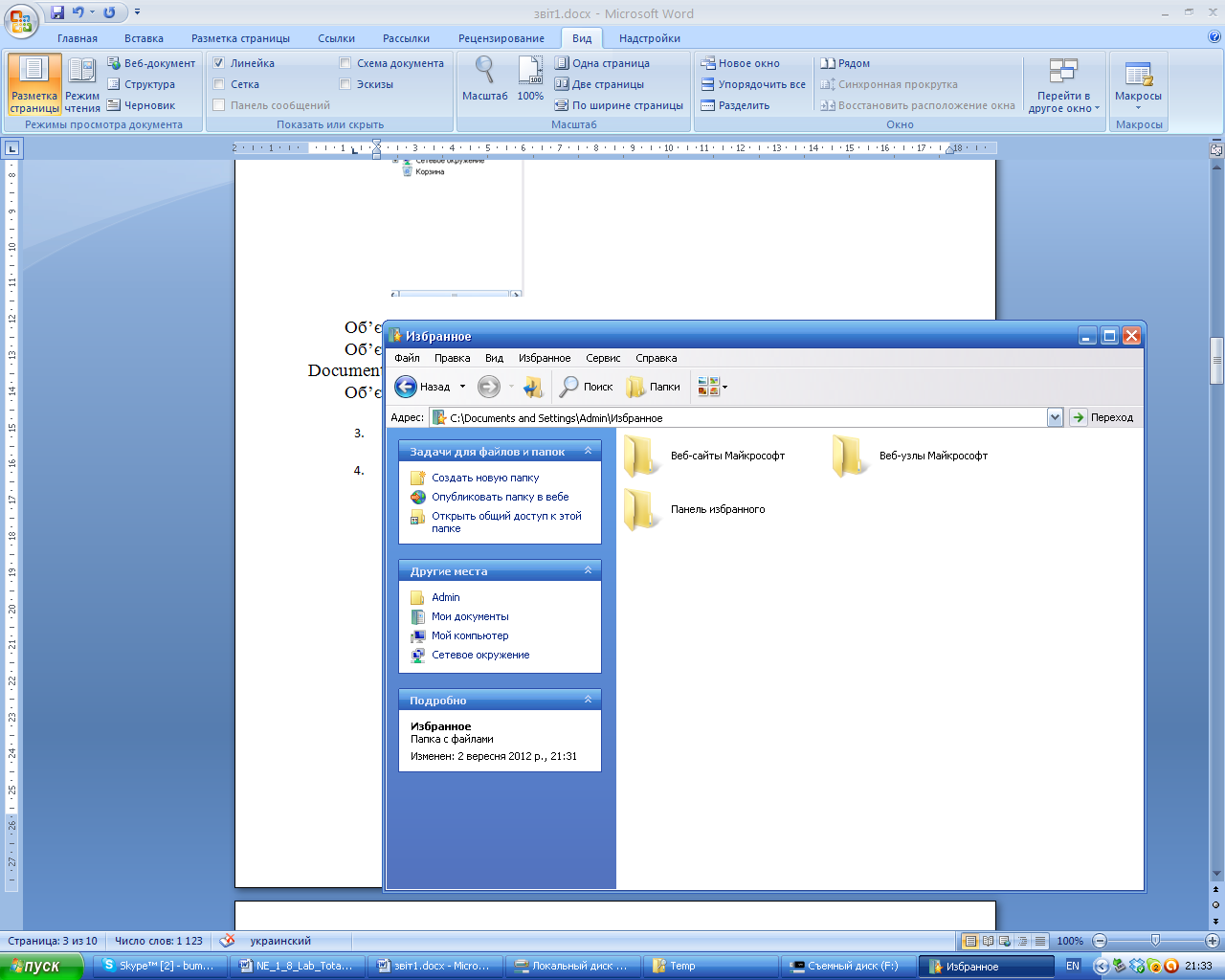Click украинский language in status bar
The width and height of the screenshot is (1225, 980).
(280, 941)
